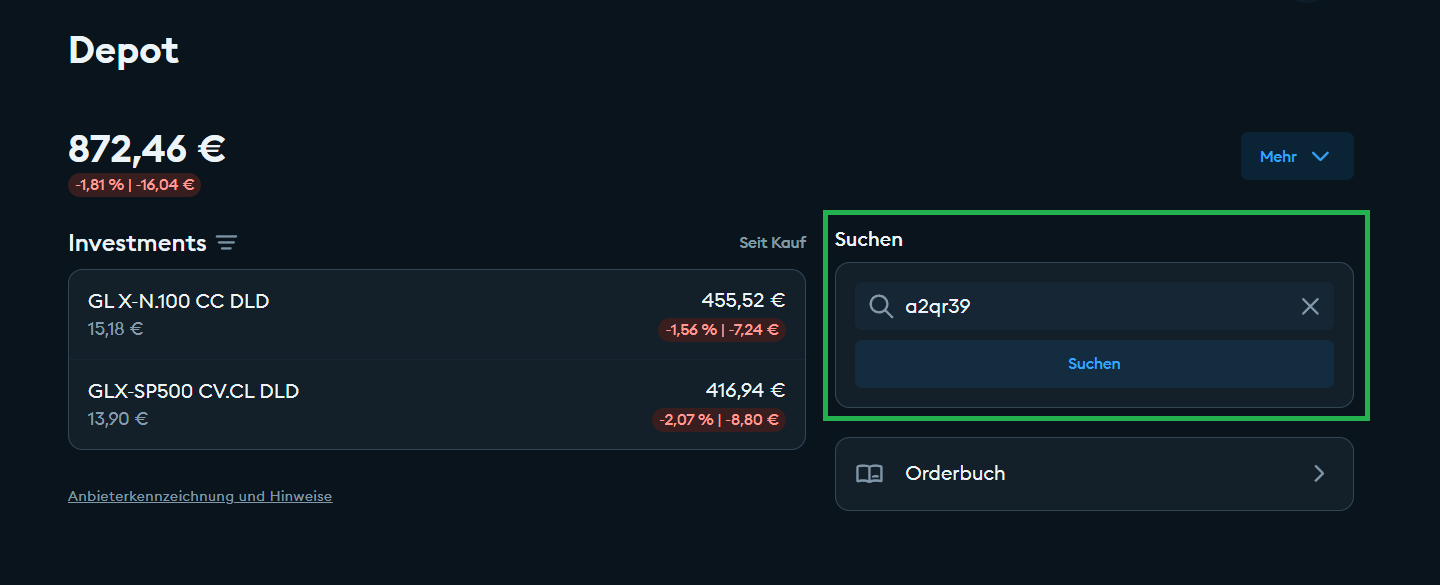1440x585 pixels.
Task: Open Anbieterkennzeichnung und Hinweise link
Action: (200, 496)
